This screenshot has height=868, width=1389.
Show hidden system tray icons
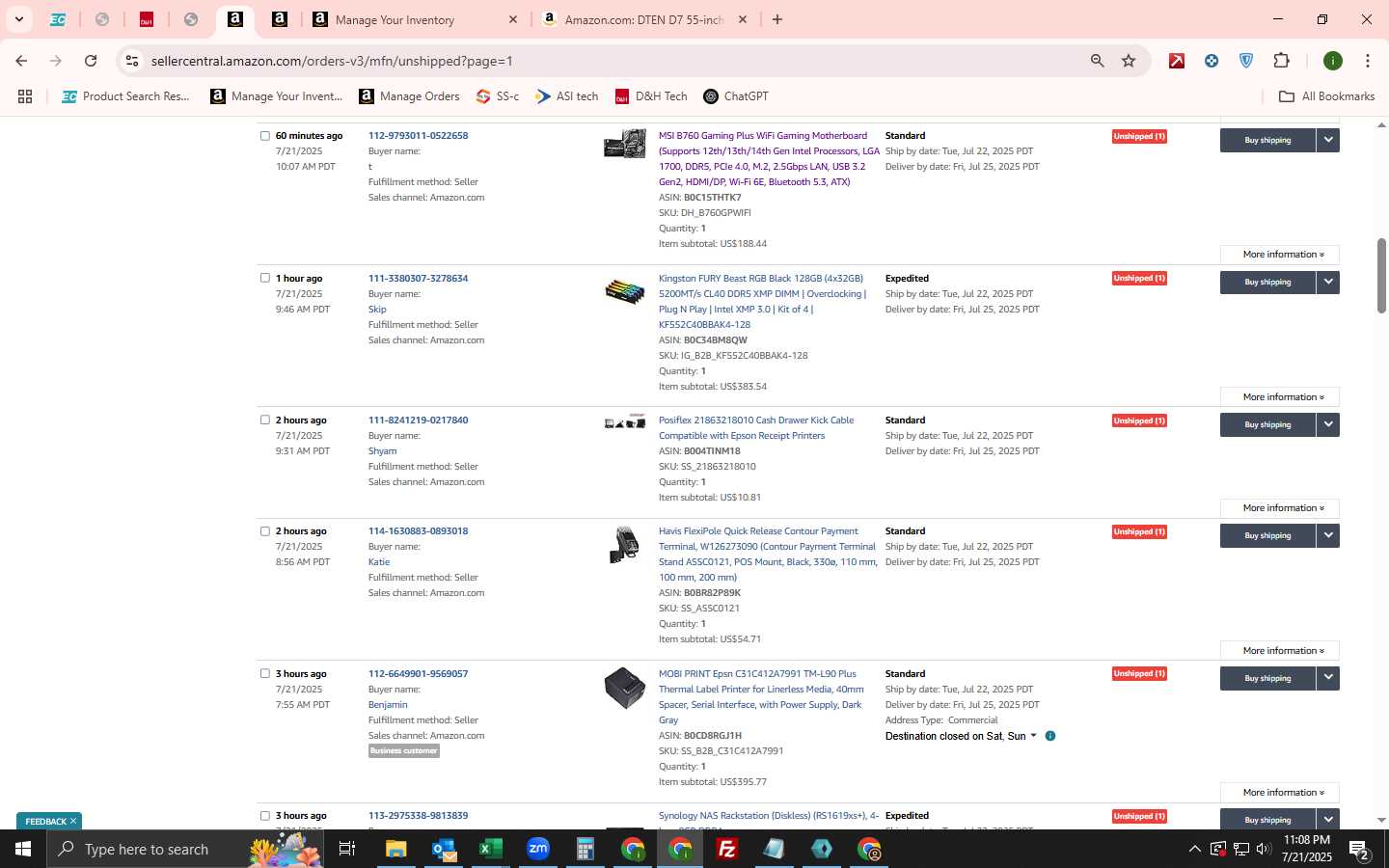tap(1194, 849)
